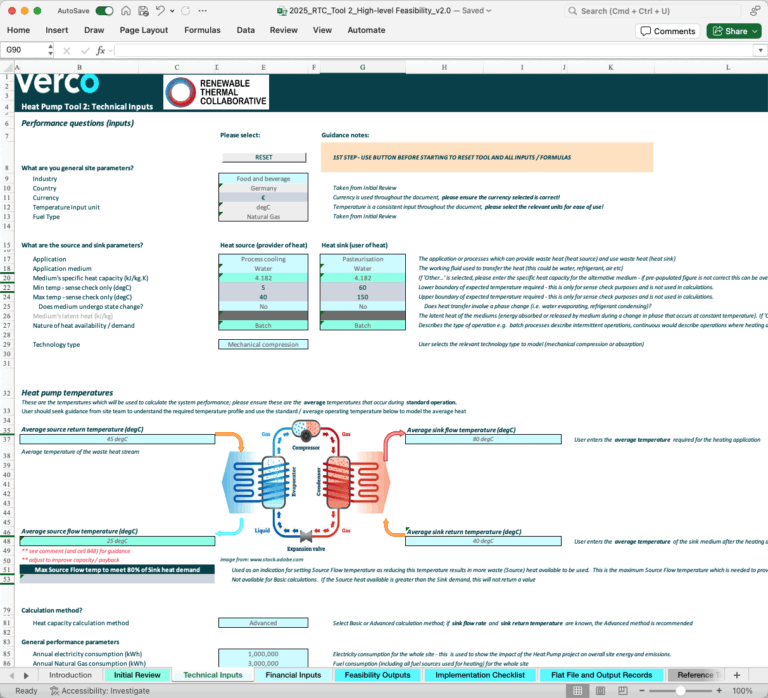Viewport: 768px width, 698px height.
Task: Click the 25 degC source flow temperature field
Action: (117, 541)
